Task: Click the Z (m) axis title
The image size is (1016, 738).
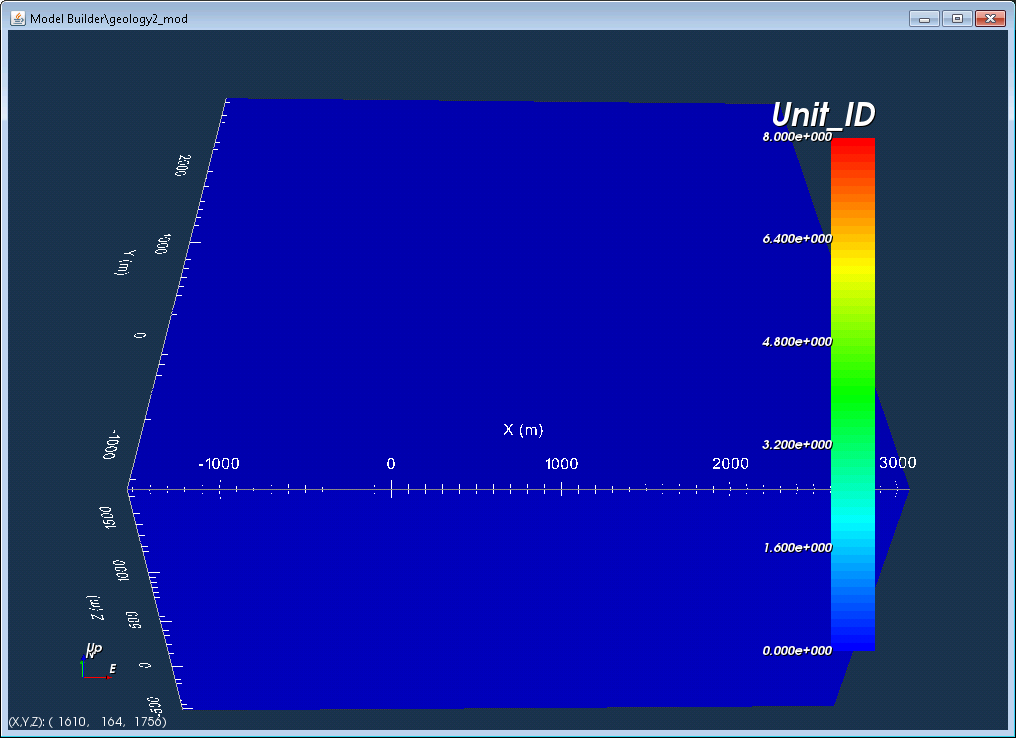Action: tap(95, 607)
